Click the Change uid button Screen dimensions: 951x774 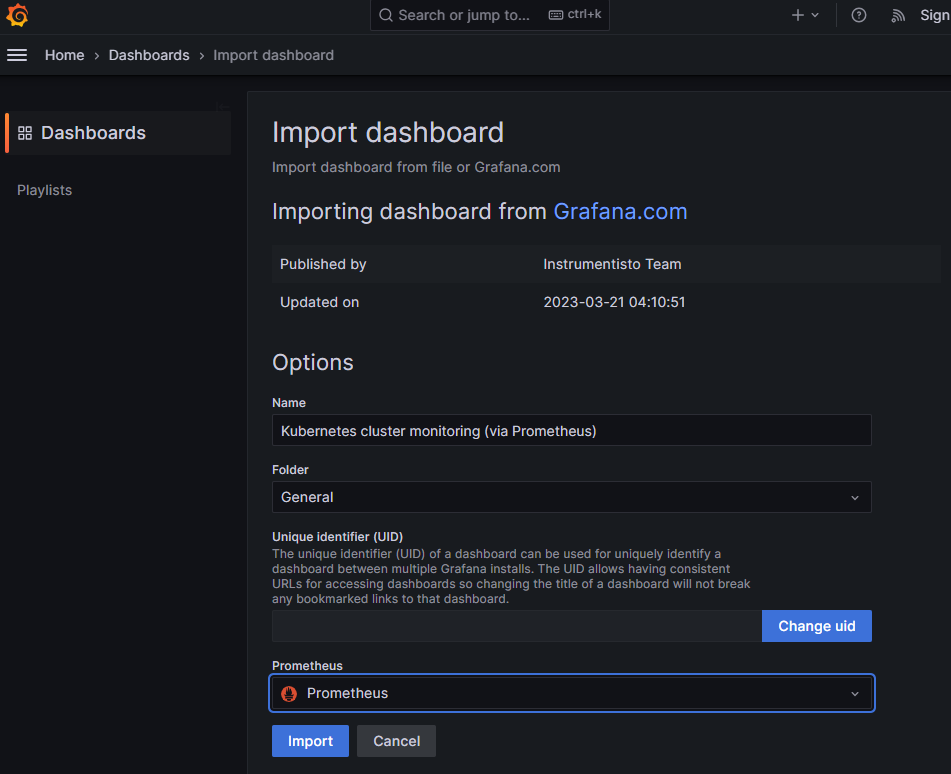pyautogui.click(x=816, y=626)
